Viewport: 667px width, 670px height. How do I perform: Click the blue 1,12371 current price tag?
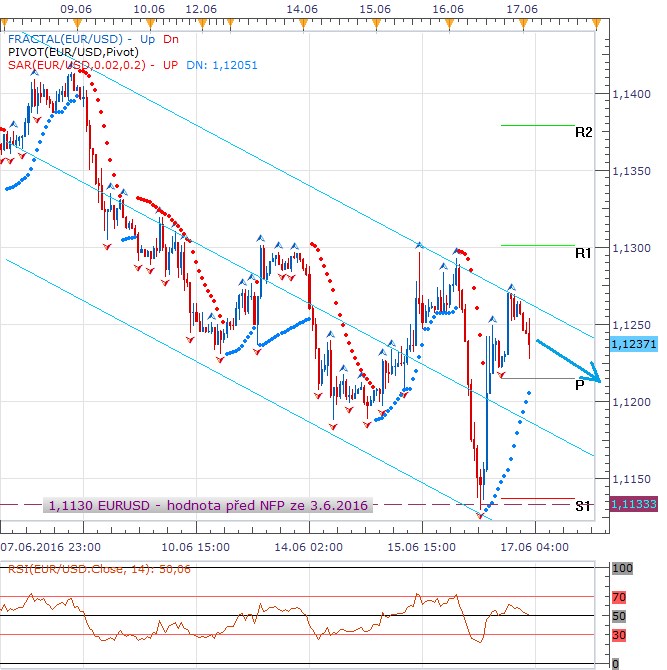[x=632, y=342]
